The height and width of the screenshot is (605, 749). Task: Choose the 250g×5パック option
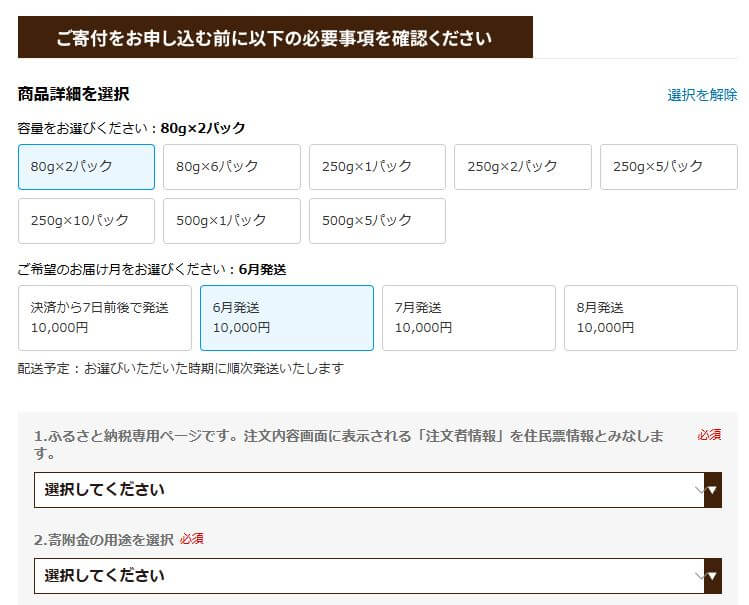pyautogui.click(x=669, y=167)
